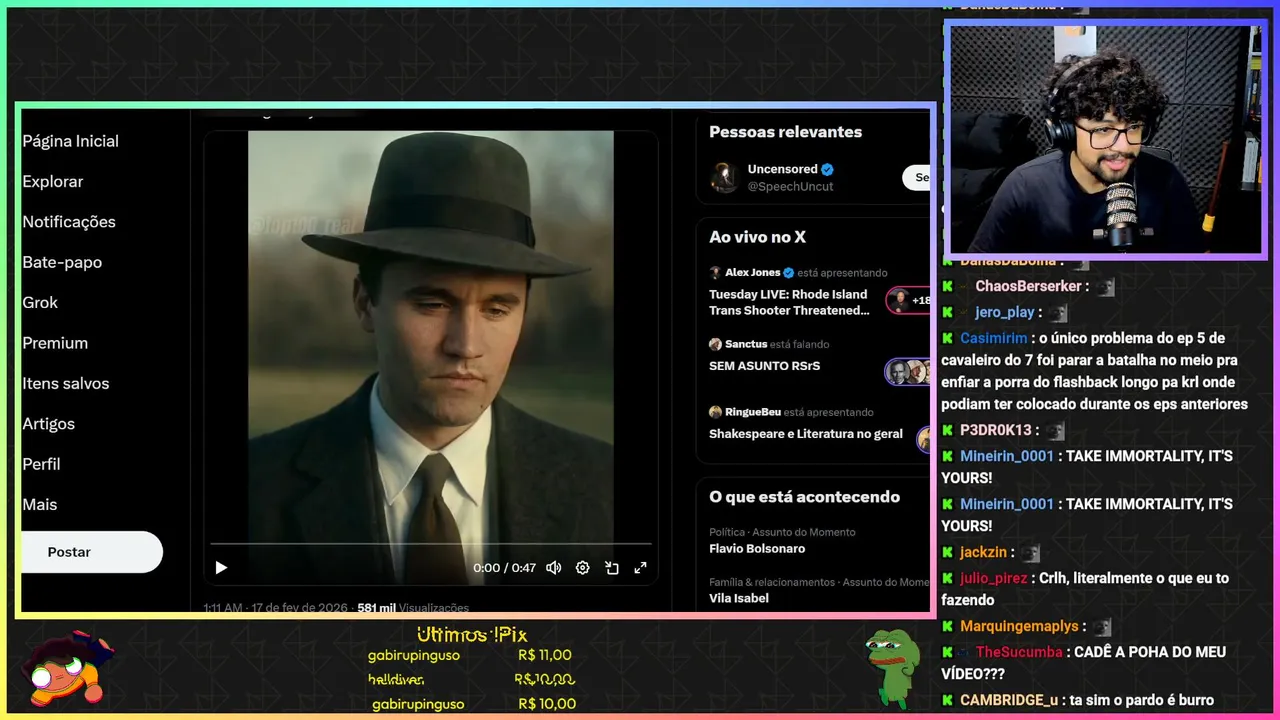The image size is (1280, 720).
Task: Open Artigos in the sidebar
Action: [49, 424]
